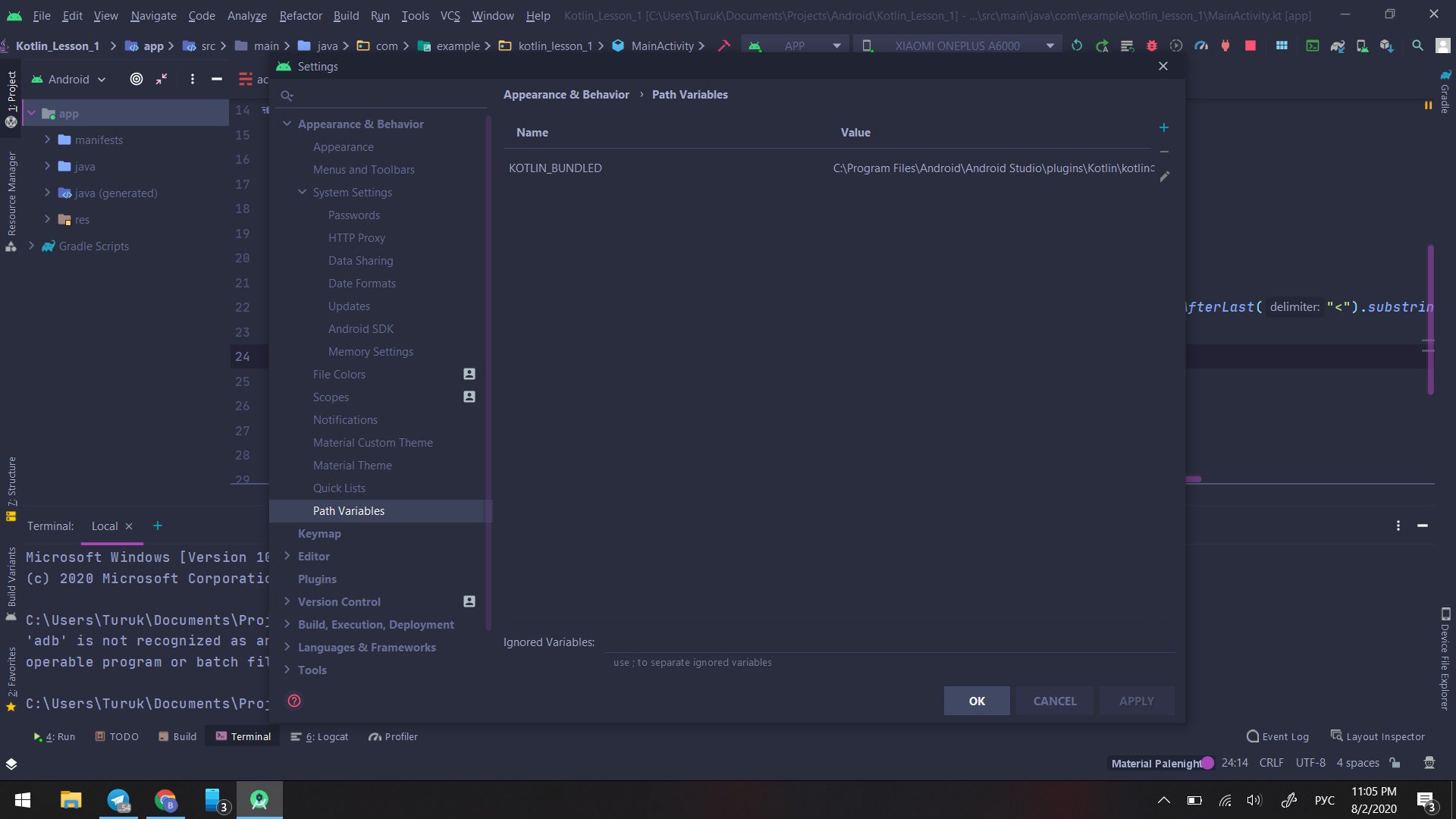Collapse all in Project panel icon
Screen dimensions: 1456x819
tap(162, 79)
